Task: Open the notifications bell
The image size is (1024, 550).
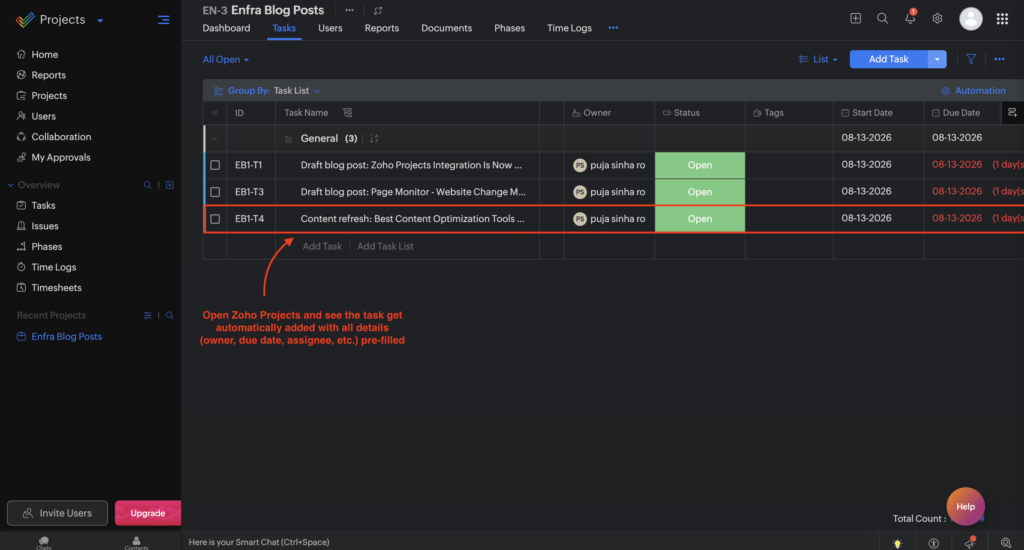Action: tap(910, 18)
